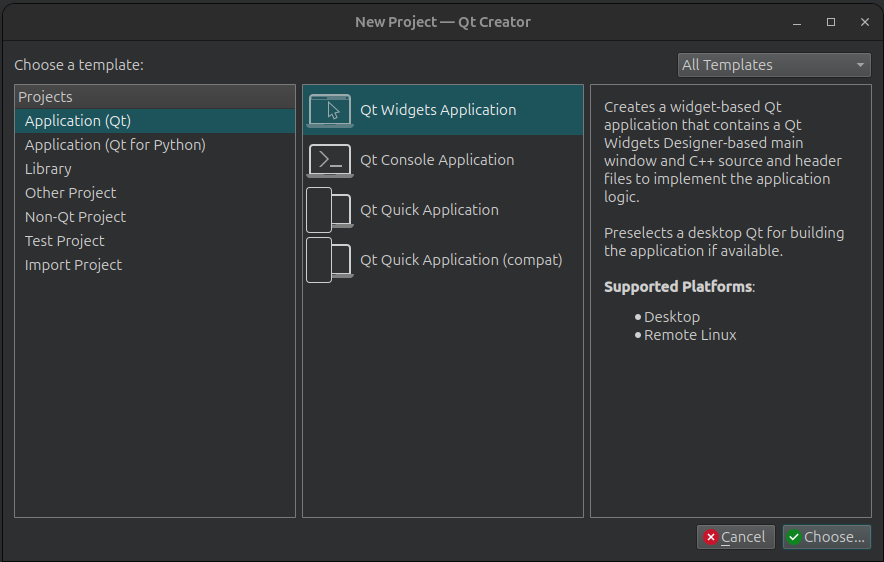
Task: Select the Qt Quick Application label
Action: pyautogui.click(x=429, y=210)
